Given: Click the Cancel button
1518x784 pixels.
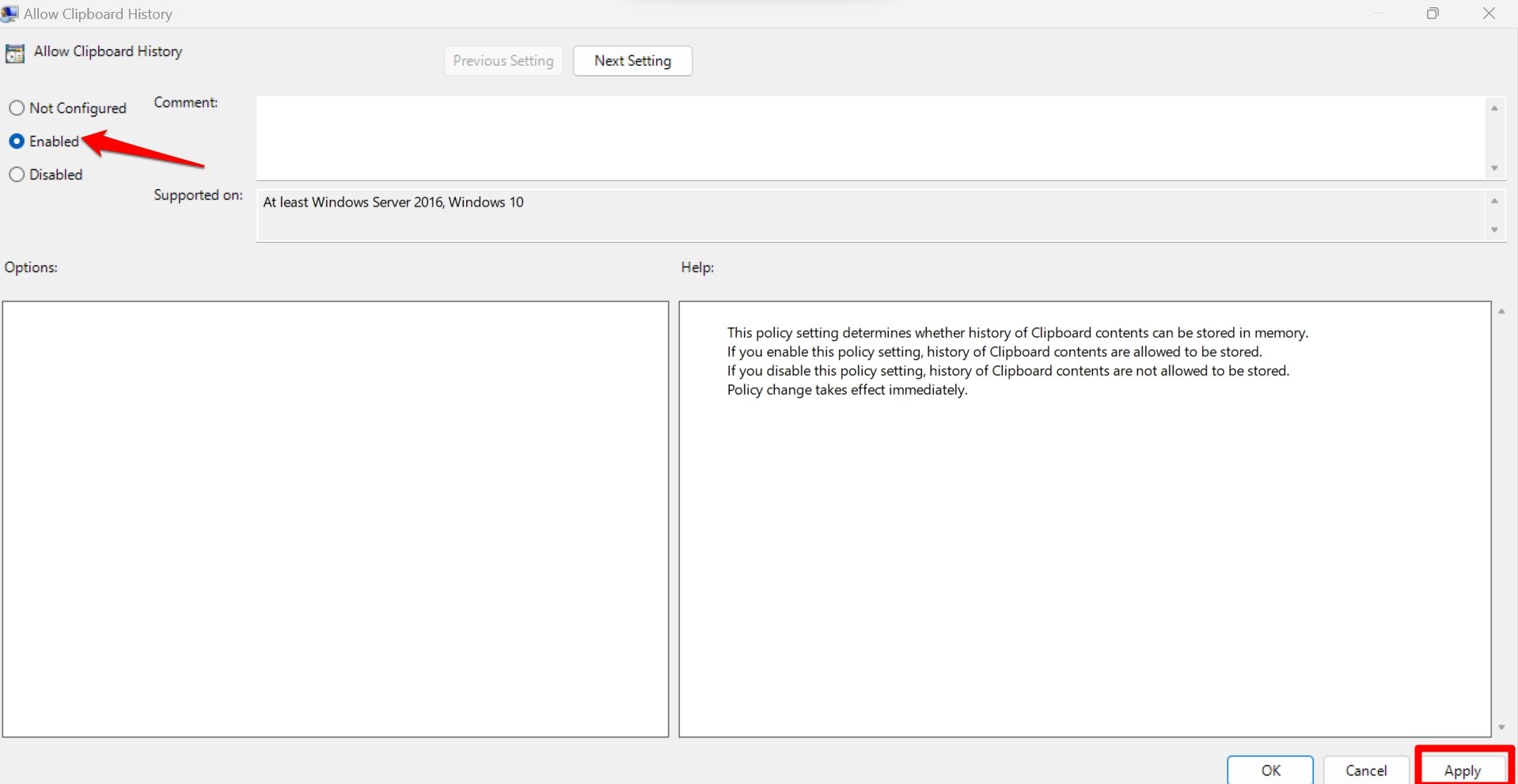Looking at the screenshot, I should 1366,770.
